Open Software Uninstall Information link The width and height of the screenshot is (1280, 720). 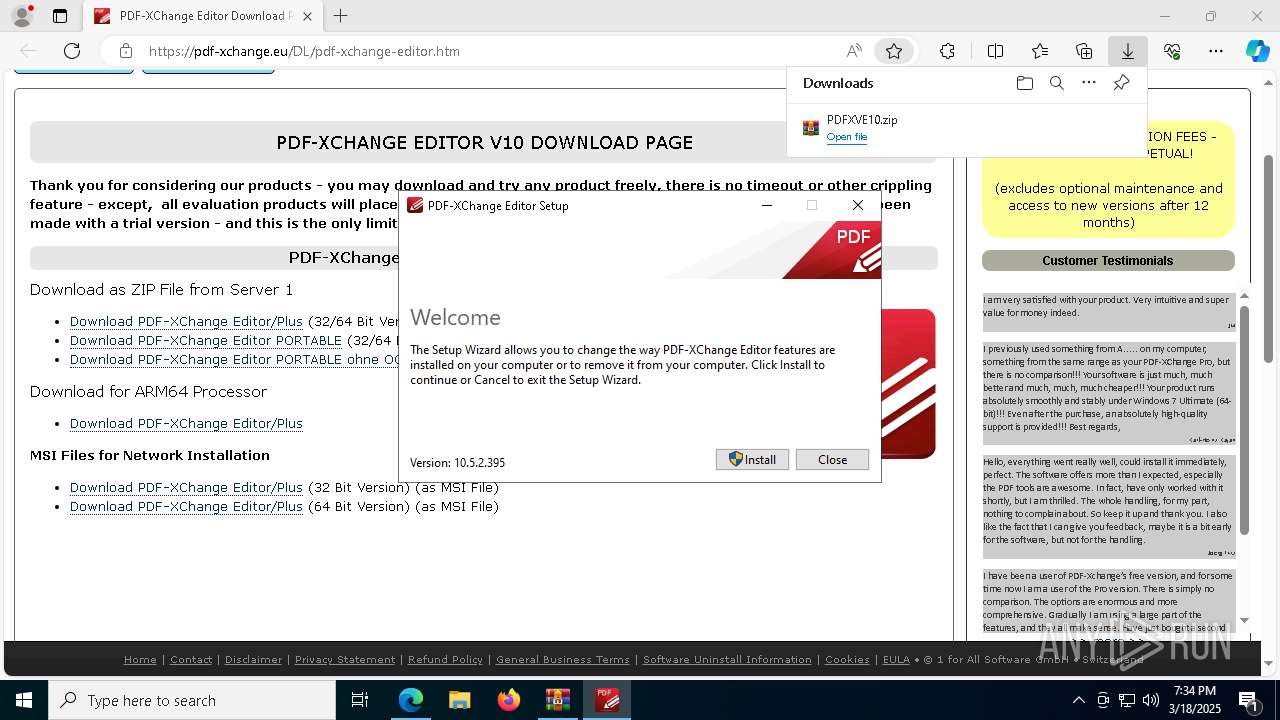(x=727, y=660)
